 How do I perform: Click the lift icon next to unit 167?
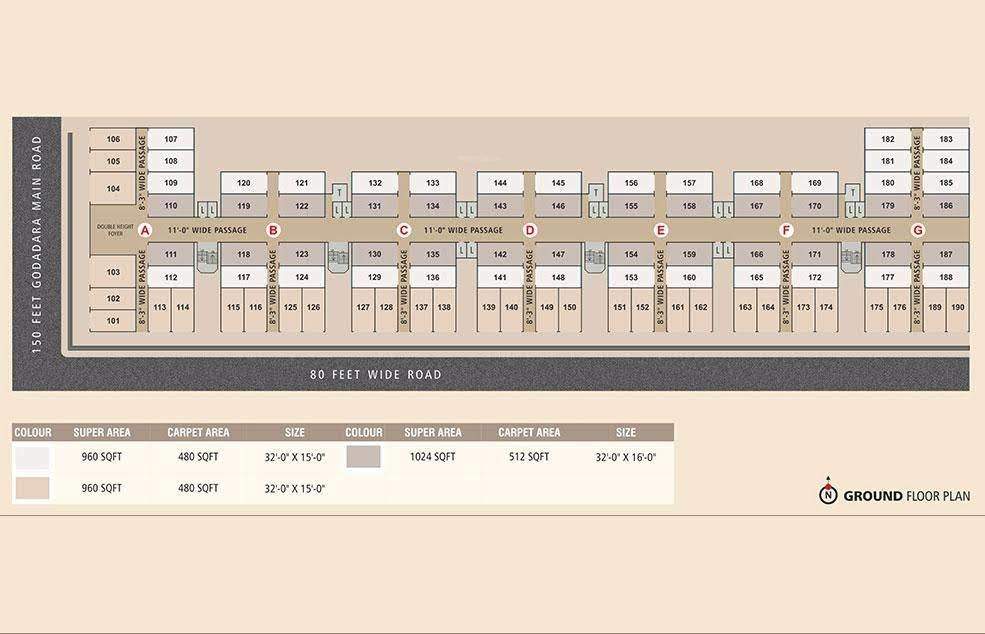pos(723,210)
